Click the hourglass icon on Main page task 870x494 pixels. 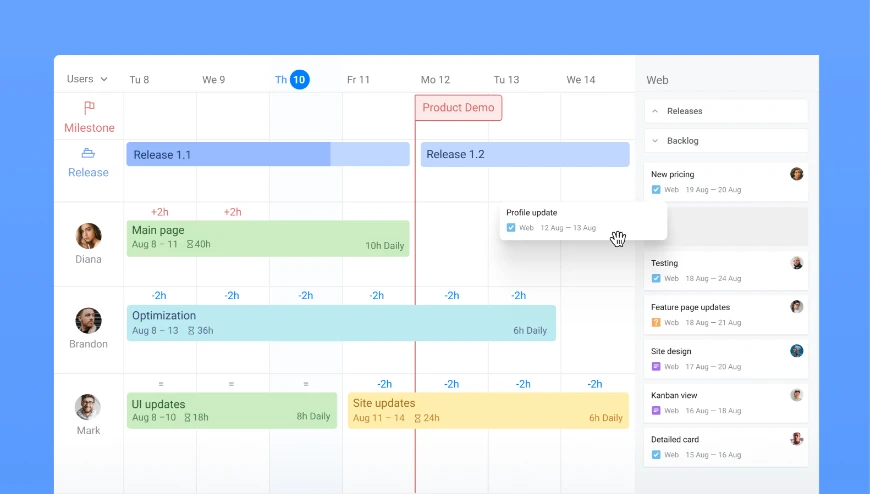coord(190,244)
